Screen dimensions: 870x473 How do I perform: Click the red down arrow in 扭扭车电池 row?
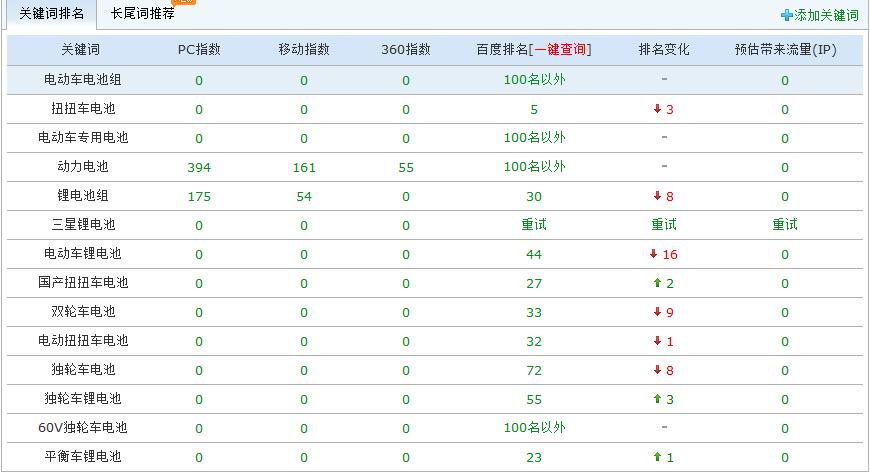point(657,109)
